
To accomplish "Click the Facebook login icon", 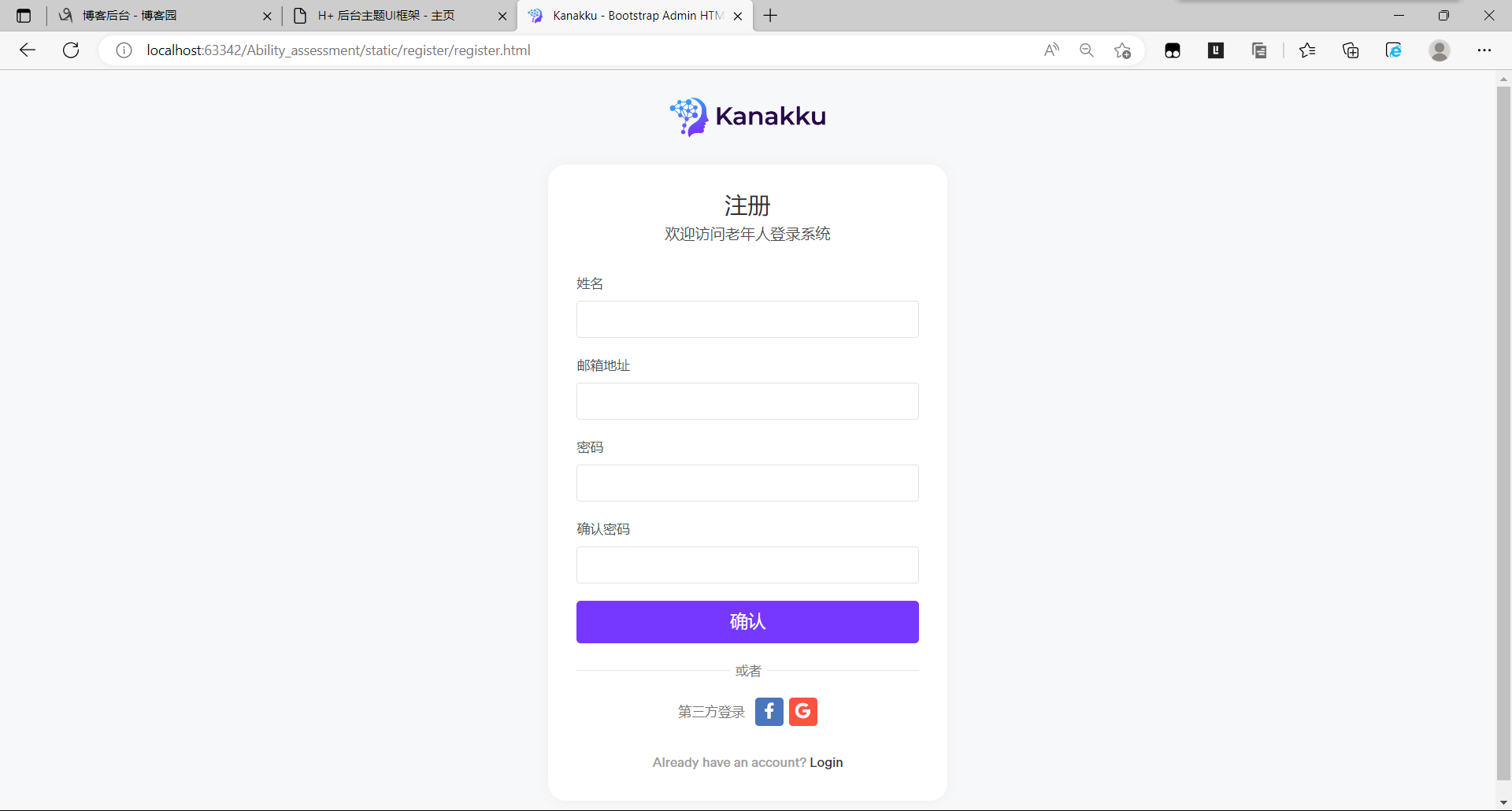I will click(769, 712).
